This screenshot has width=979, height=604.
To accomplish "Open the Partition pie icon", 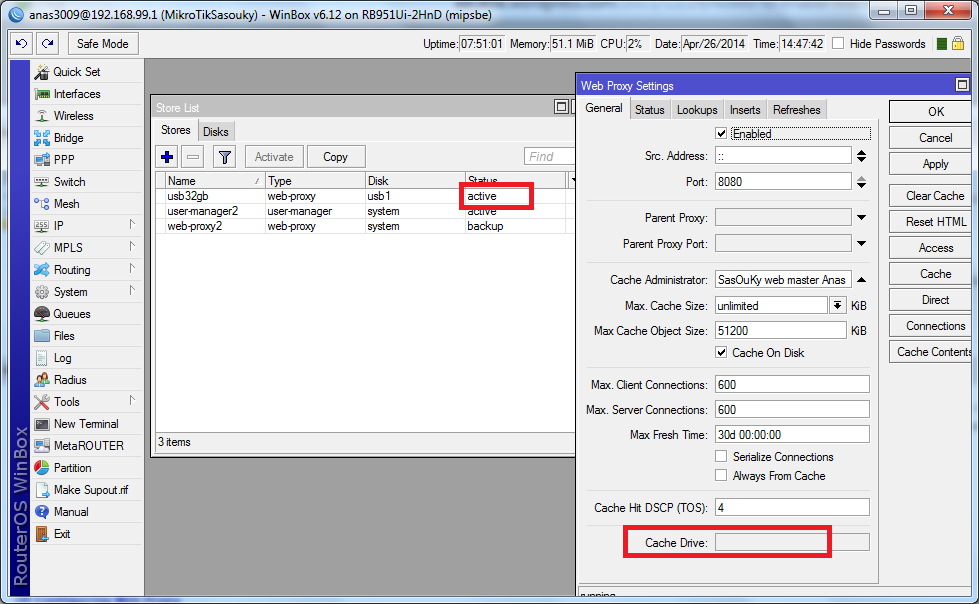I will pyautogui.click(x=42, y=468).
